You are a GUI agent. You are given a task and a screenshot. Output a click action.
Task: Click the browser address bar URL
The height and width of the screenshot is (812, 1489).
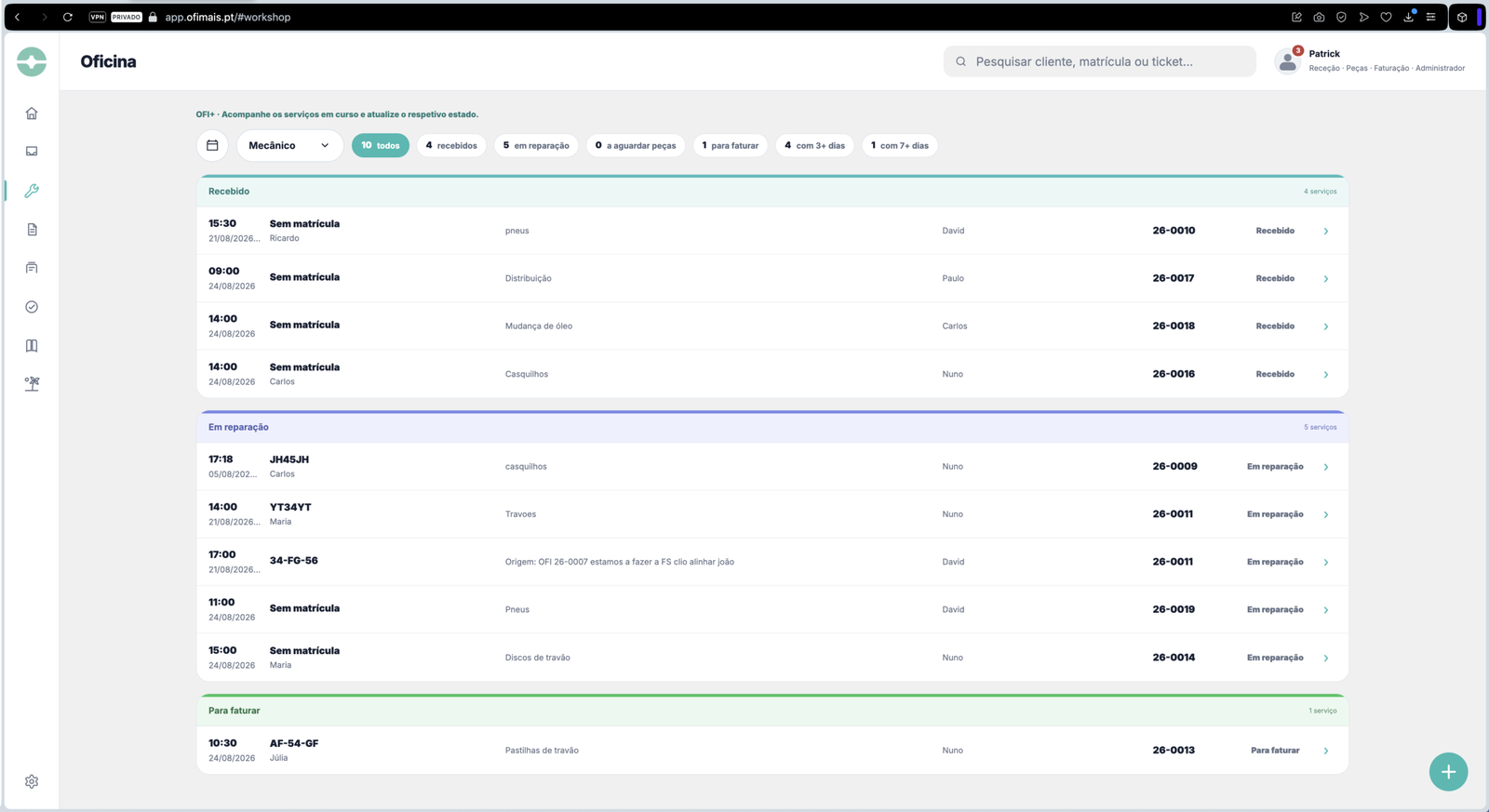tap(228, 17)
